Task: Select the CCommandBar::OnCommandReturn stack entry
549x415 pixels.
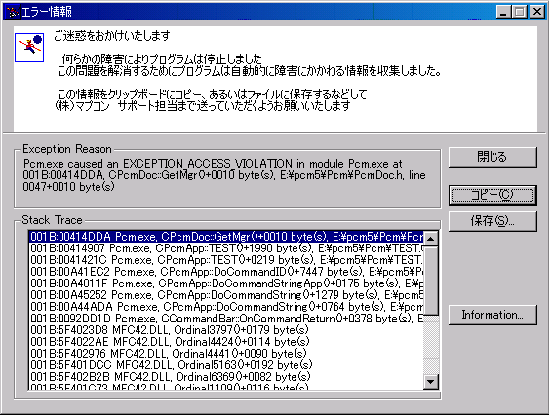Action: coord(226,318)
